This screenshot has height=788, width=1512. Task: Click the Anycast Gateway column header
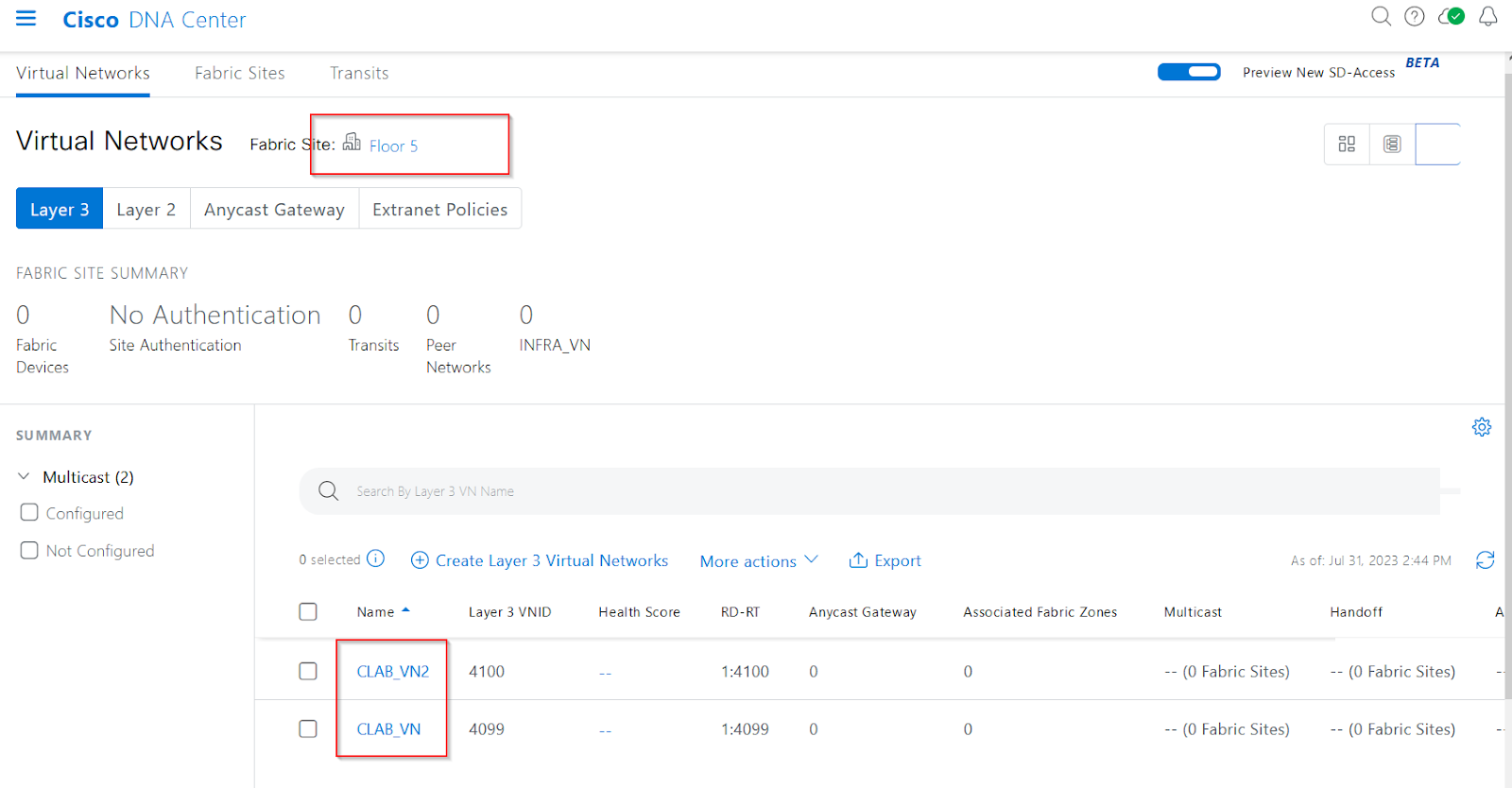tap(863, 611)
